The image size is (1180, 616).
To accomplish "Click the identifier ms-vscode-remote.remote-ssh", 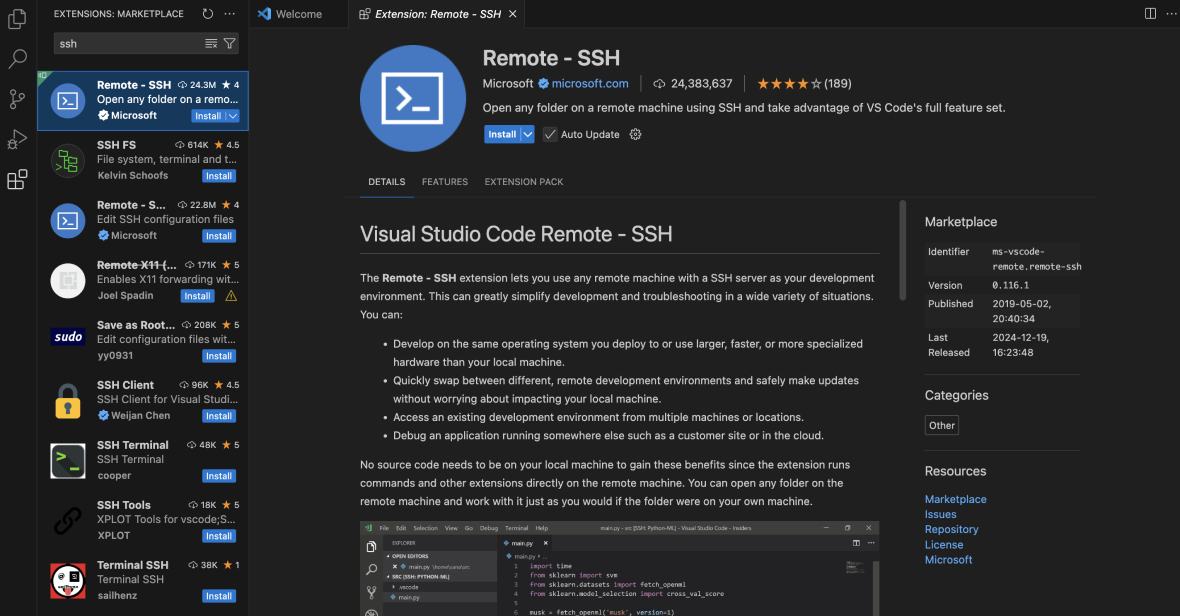I will 1036,259.
